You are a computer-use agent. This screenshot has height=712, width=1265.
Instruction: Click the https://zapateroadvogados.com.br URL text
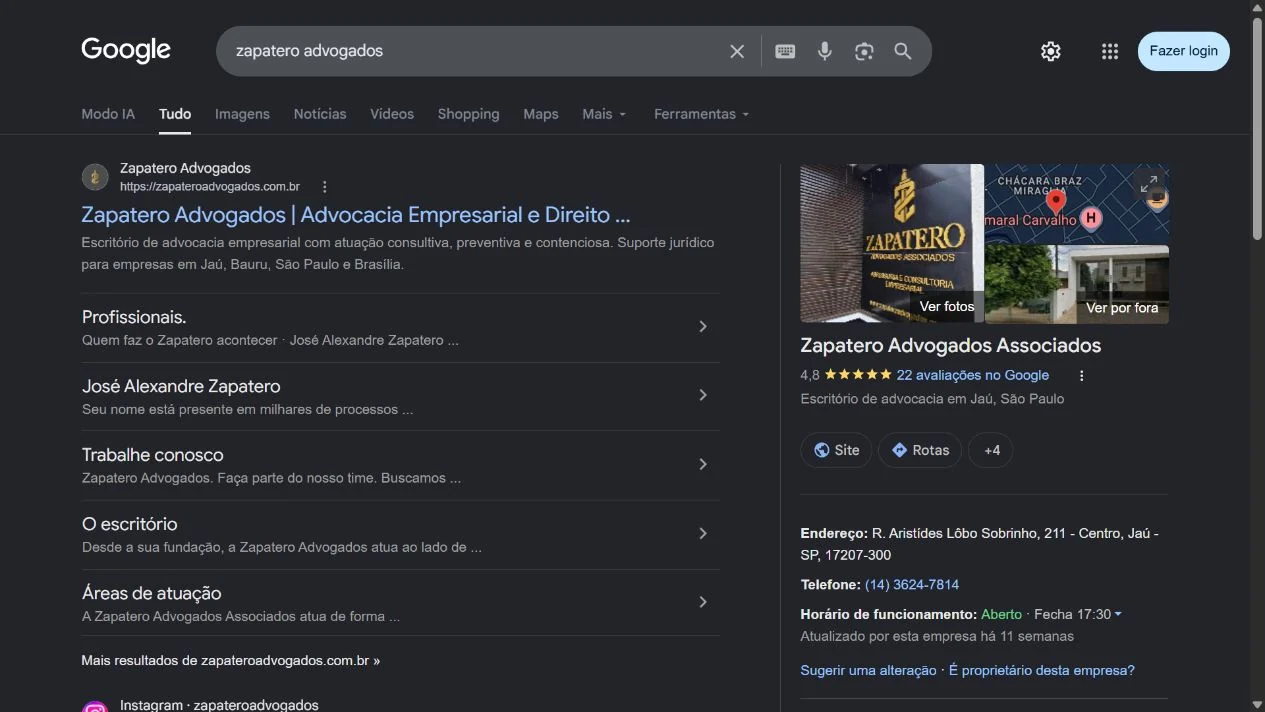210,186
